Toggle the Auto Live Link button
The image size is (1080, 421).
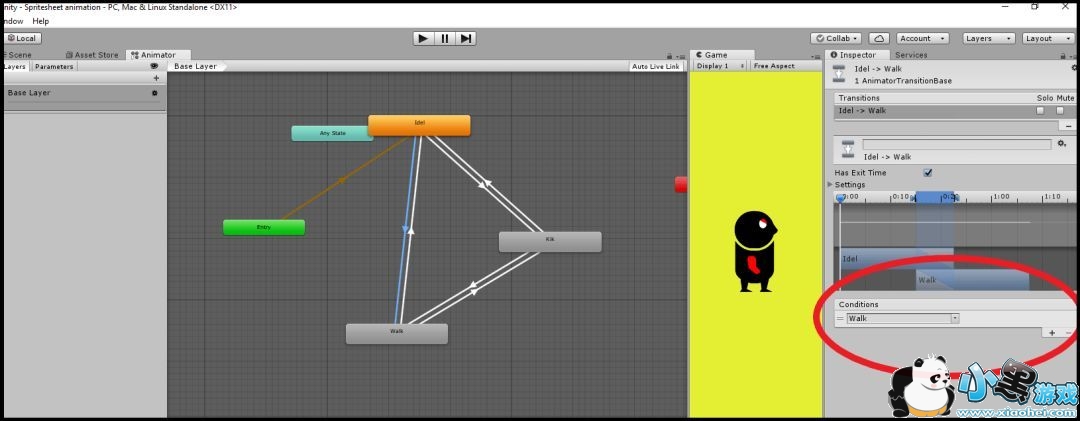tap(656, 67)
